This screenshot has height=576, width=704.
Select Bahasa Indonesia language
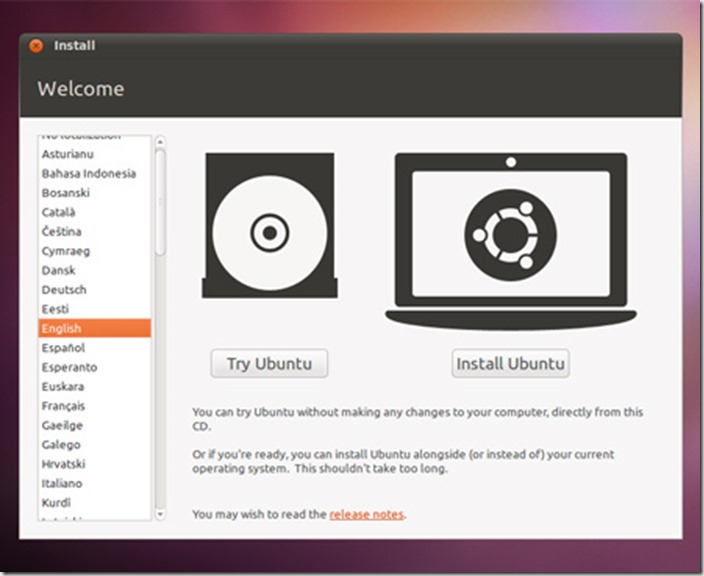[x=95, y=174]
